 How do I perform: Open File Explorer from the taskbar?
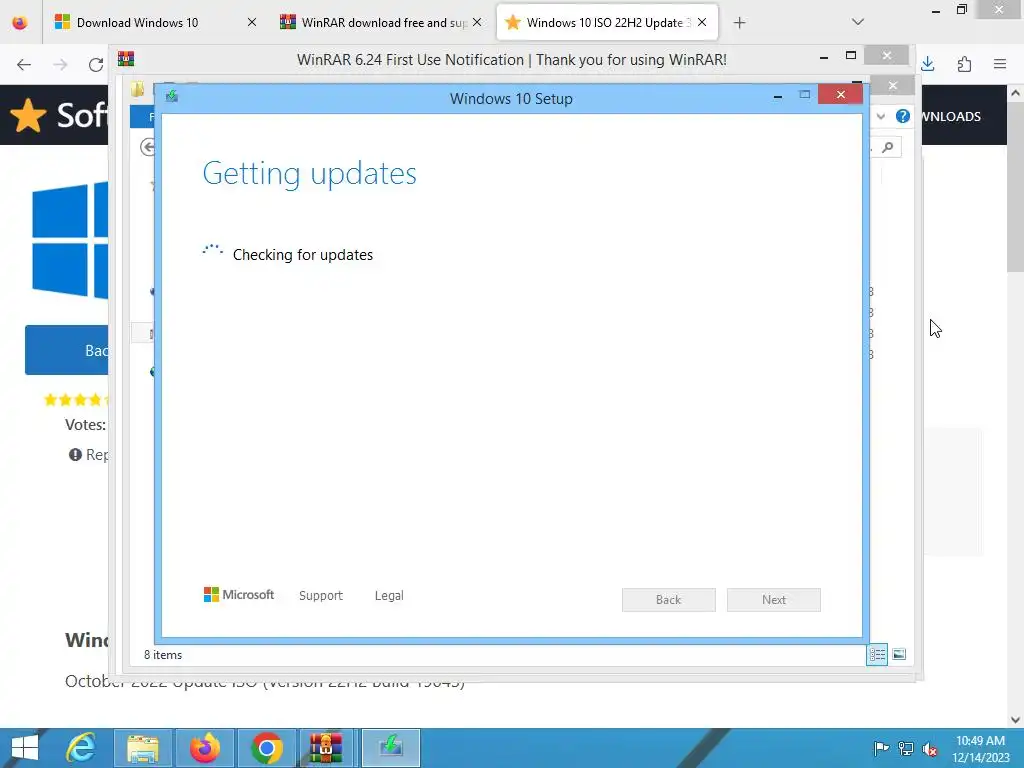(x=143, y=748)
